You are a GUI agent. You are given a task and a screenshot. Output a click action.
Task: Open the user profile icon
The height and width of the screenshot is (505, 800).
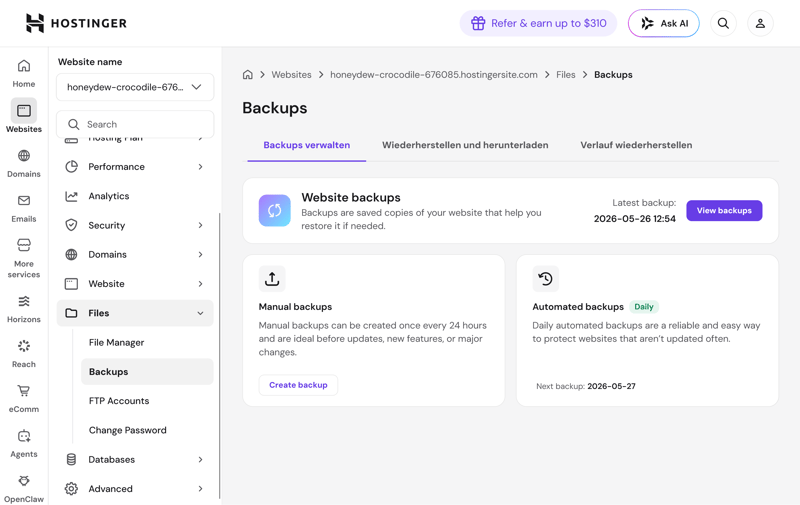click(760, 23)
